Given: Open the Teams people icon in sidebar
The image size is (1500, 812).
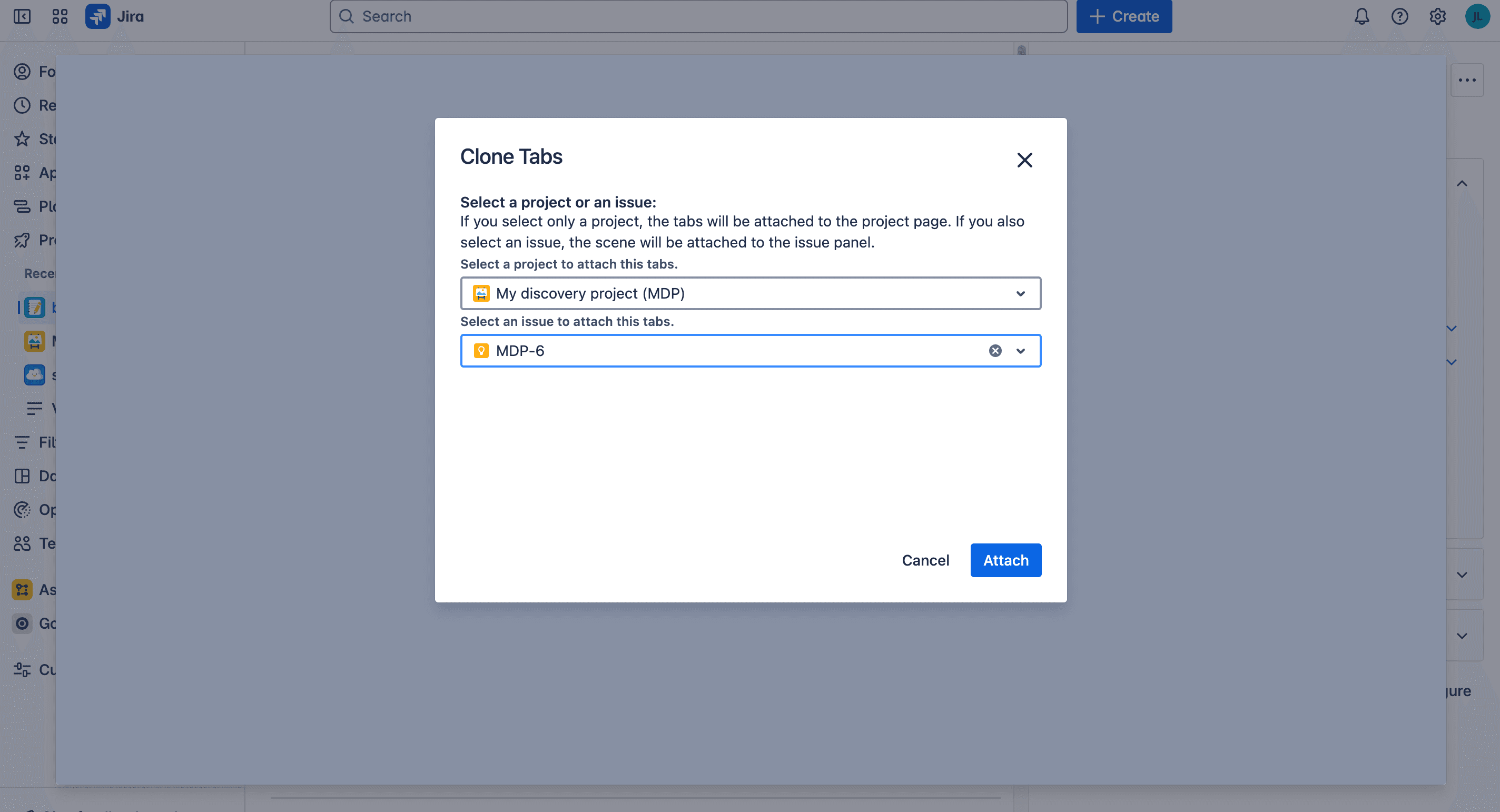Looking at the screenshot, I should coord(22,543).
